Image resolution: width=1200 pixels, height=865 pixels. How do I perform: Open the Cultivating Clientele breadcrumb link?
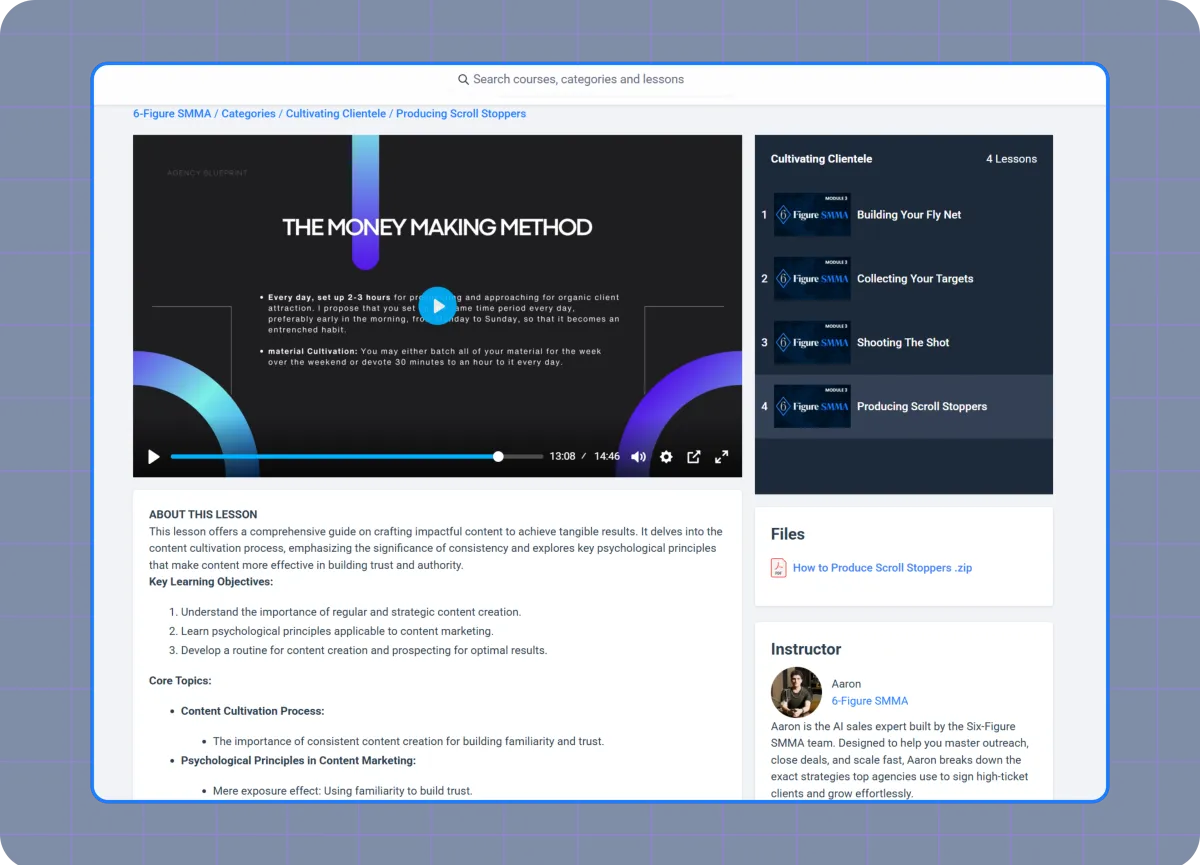[x=336, y=114]
